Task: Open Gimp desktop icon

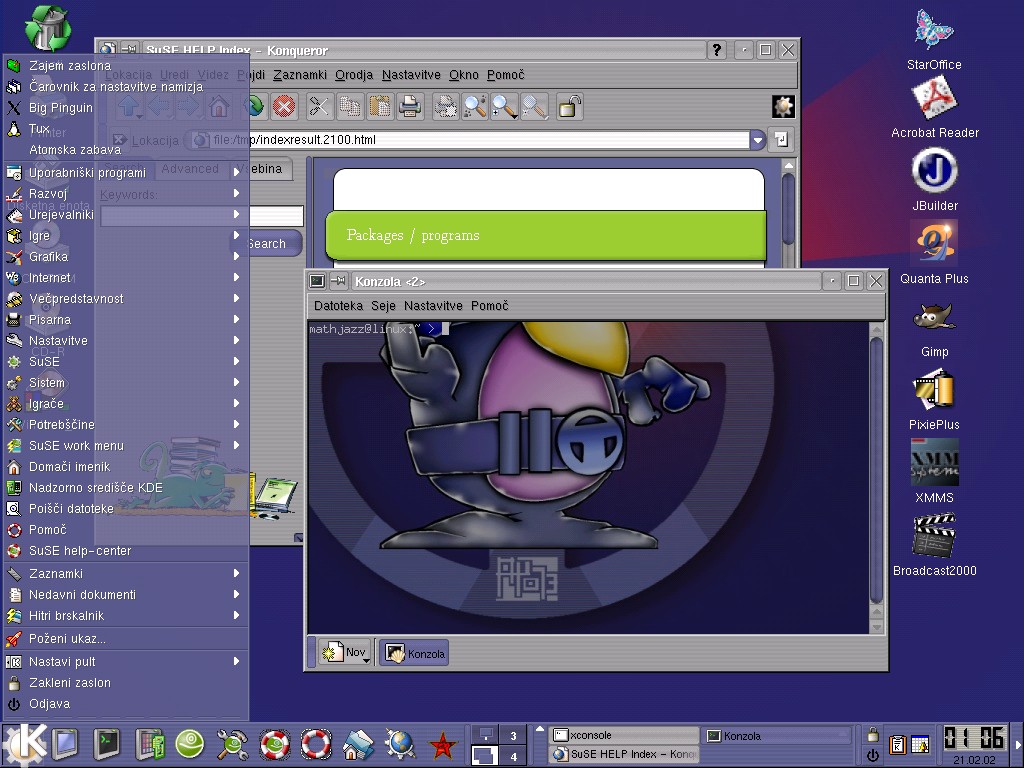Action: point(935,330)
